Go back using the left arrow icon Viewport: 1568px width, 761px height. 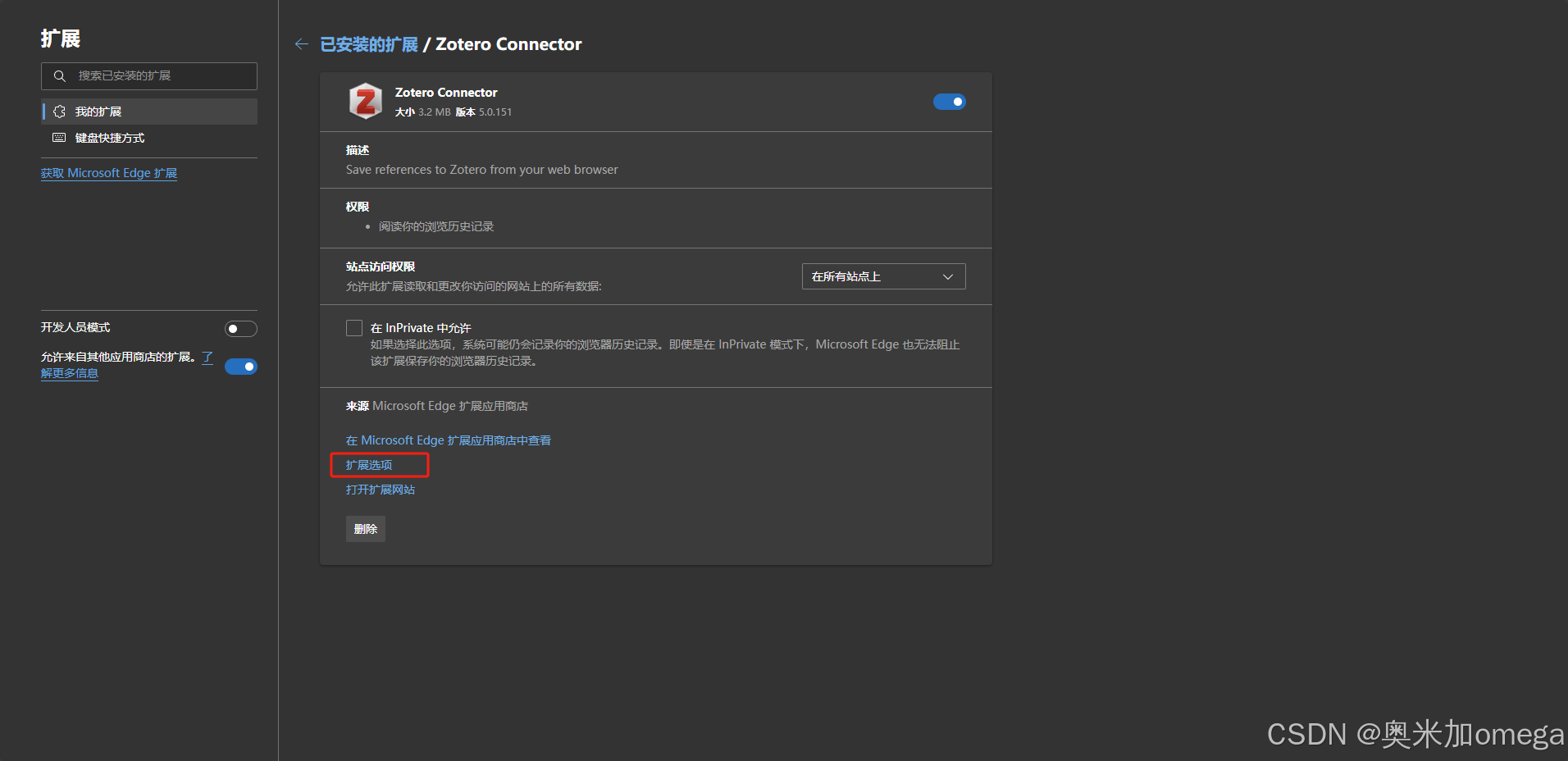click(x=302, y=44)
